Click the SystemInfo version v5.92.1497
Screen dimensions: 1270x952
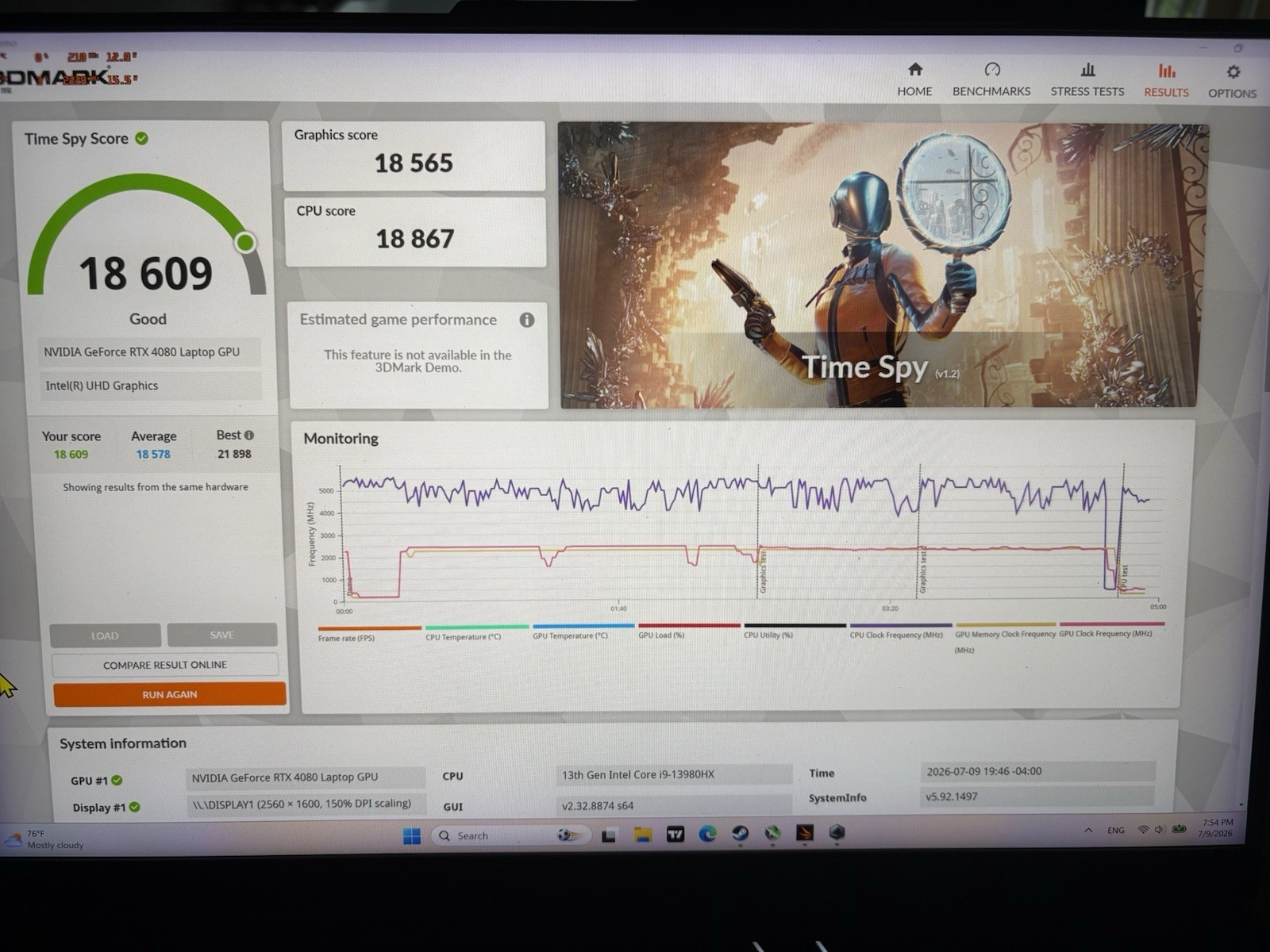click(x=1037, y=797)
